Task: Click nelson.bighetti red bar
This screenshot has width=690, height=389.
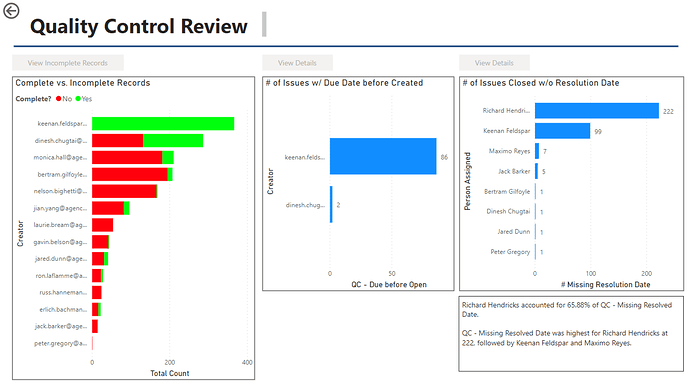Action: click(124, 191)
